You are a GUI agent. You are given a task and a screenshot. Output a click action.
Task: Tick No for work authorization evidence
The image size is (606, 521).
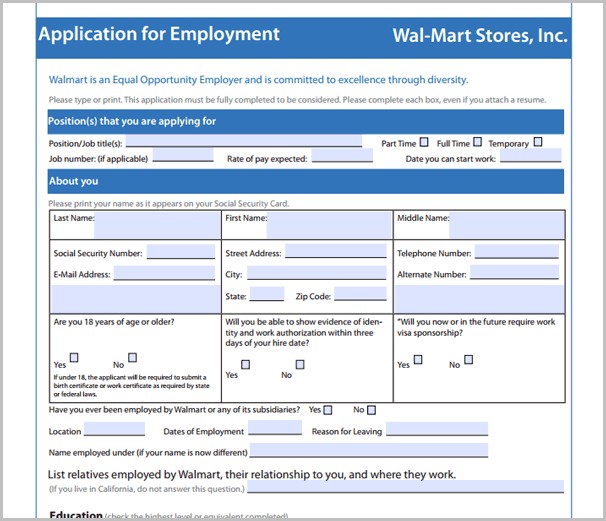300,364
